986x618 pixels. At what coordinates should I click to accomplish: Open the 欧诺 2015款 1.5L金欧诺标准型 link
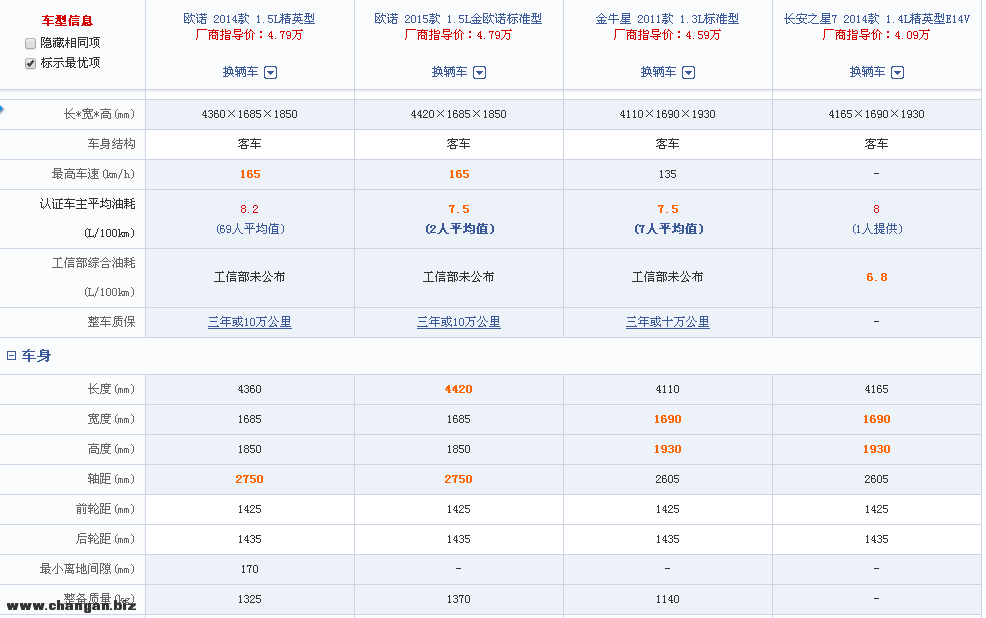(458, 19)
